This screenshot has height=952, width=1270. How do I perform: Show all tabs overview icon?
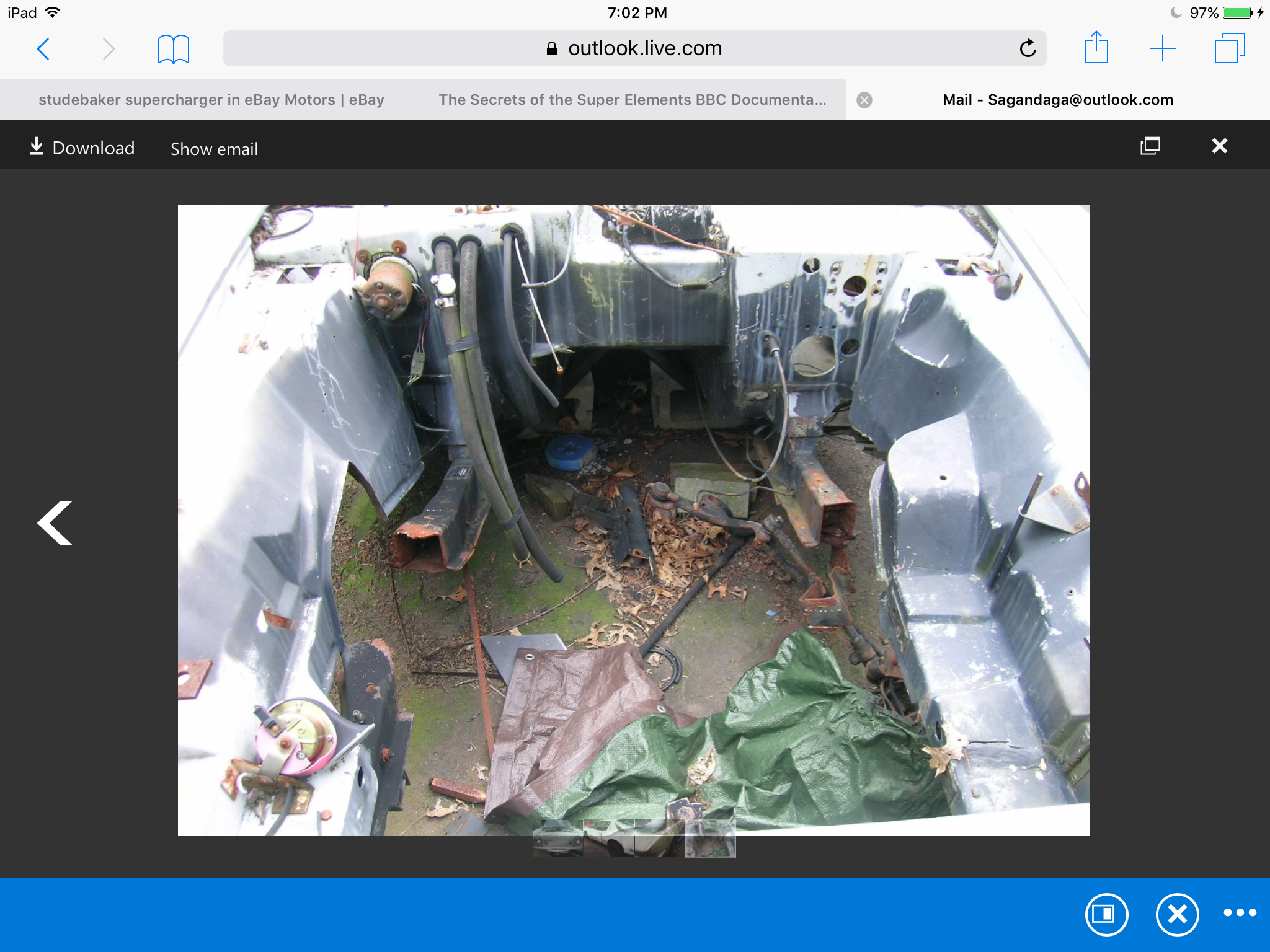pyautogui.click(x=1230, y=48)
